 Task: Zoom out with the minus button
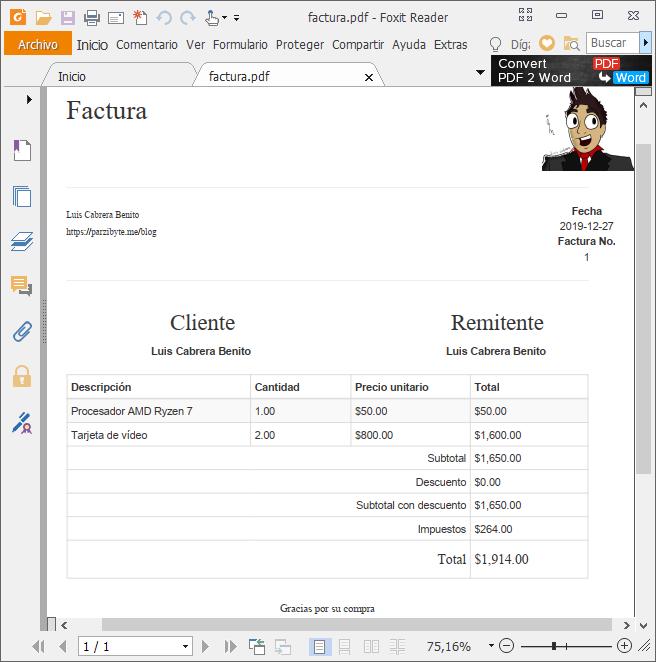point(507,646)
